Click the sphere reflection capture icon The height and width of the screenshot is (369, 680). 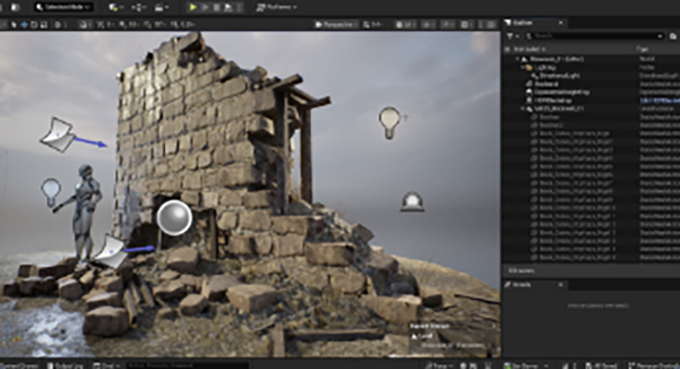coord(174,218)
